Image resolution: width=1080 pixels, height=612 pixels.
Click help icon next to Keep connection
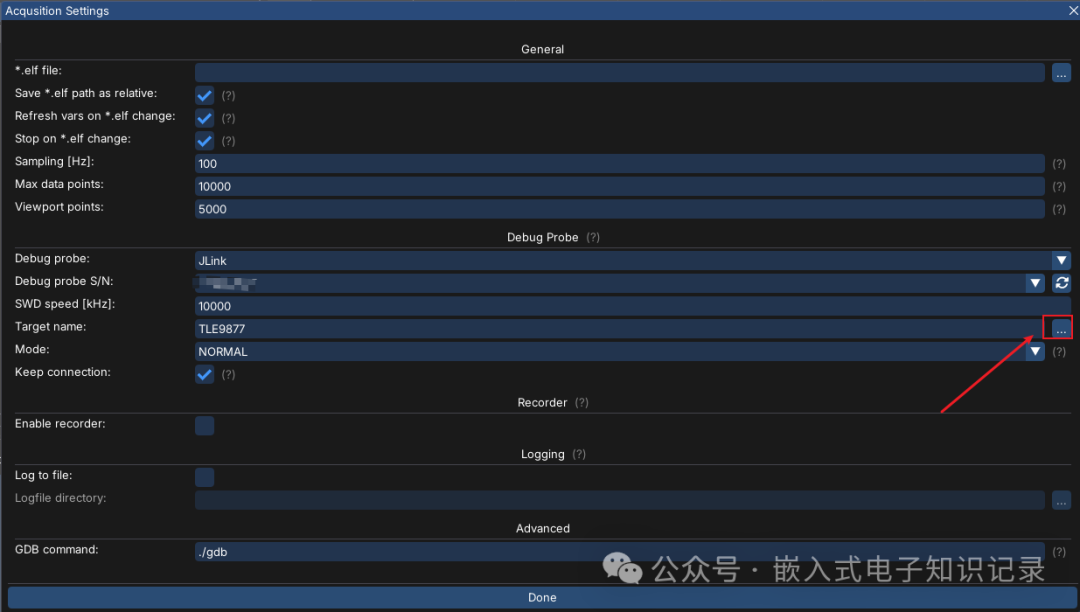[x=228, y=374]
